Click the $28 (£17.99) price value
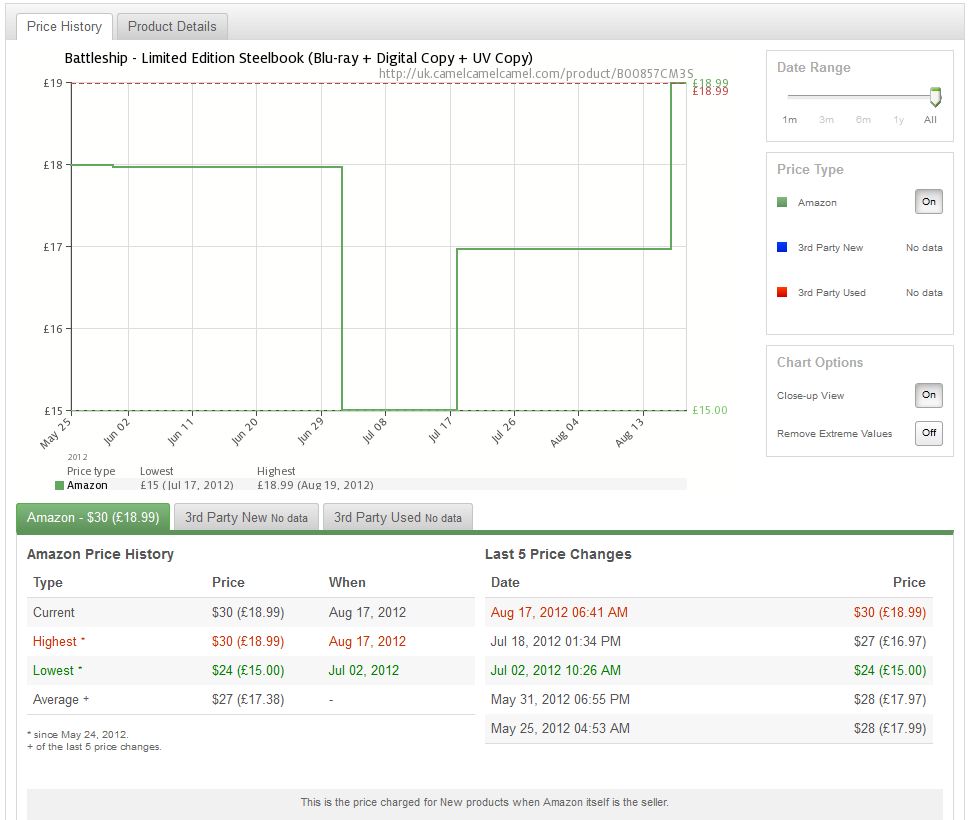 890,729
